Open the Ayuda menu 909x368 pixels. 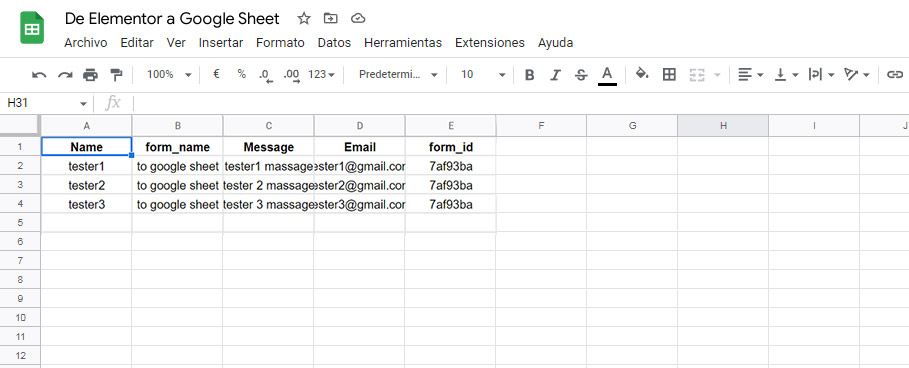555,43
